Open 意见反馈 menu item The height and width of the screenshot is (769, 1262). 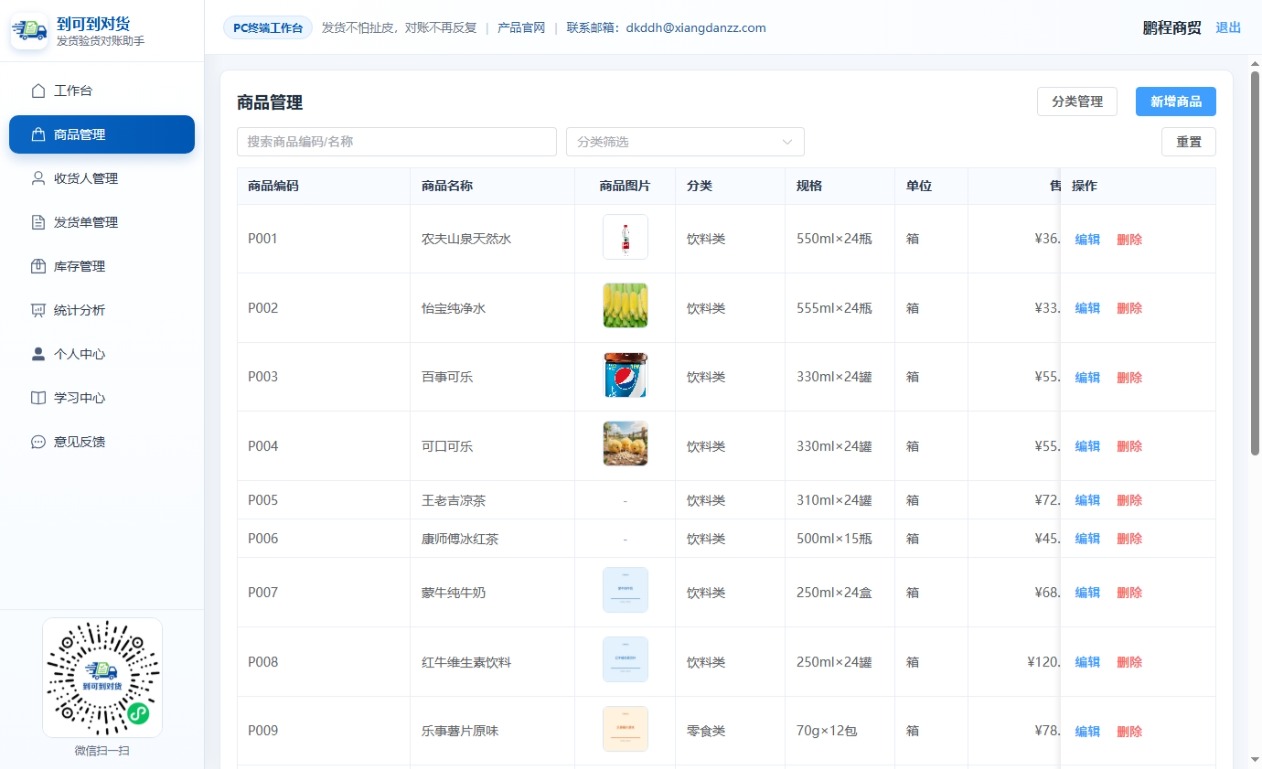[102, 442]
